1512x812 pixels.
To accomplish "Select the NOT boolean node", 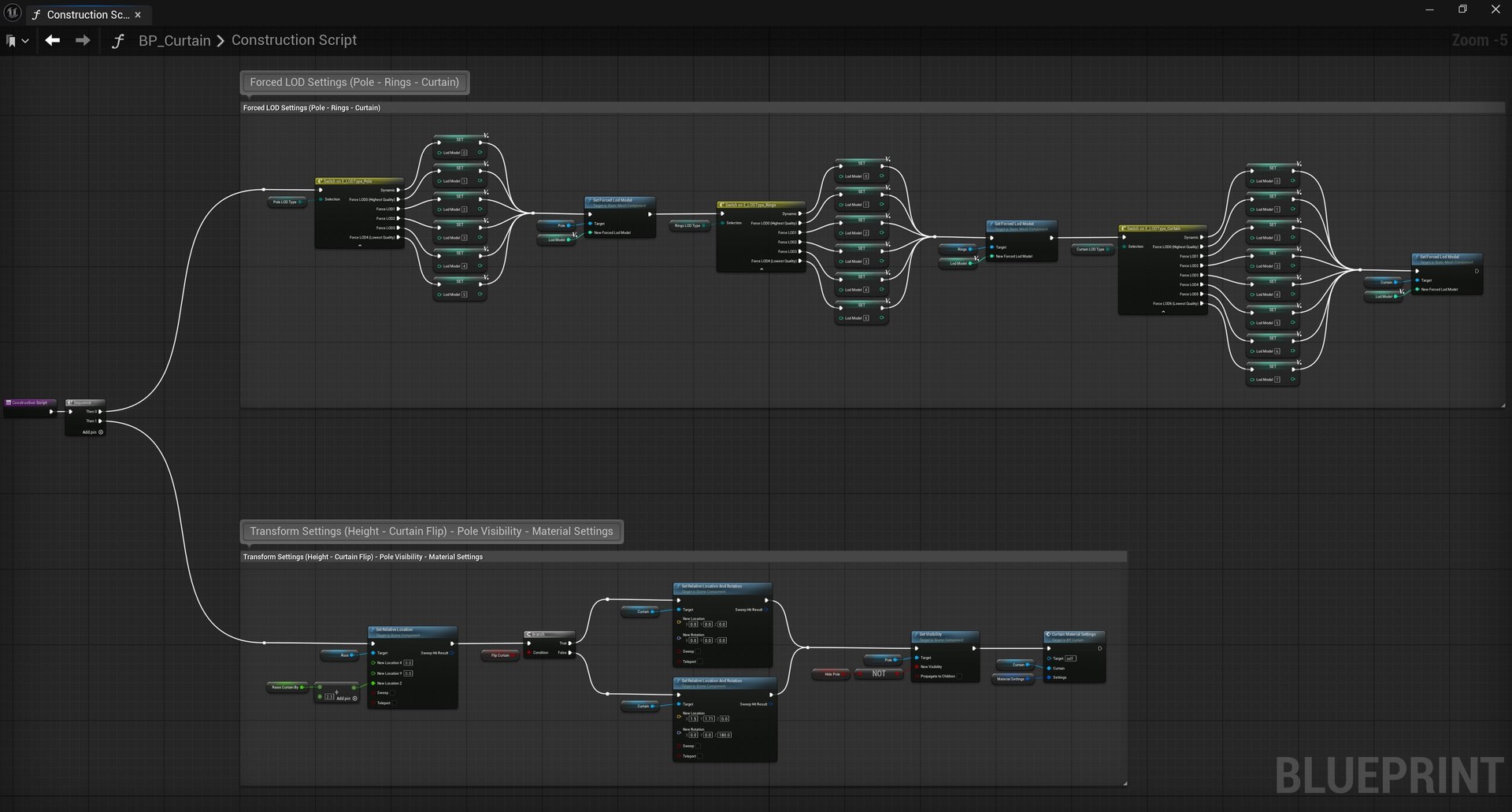I will 878,674.
